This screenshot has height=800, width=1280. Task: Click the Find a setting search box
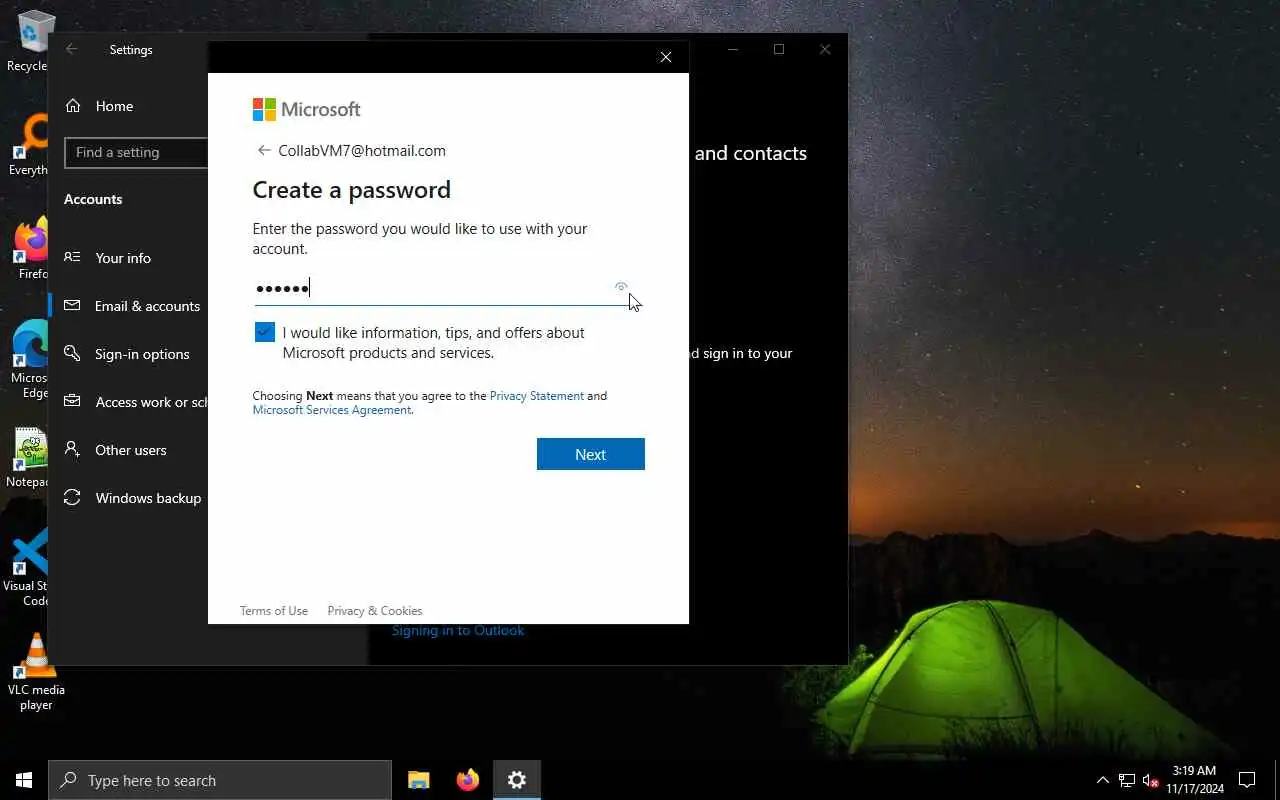(136, 152)
